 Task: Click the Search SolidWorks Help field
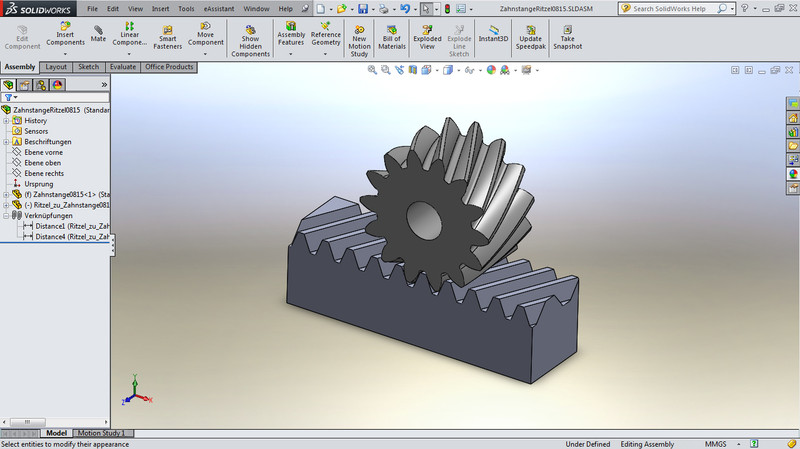(x=670, y=8)
